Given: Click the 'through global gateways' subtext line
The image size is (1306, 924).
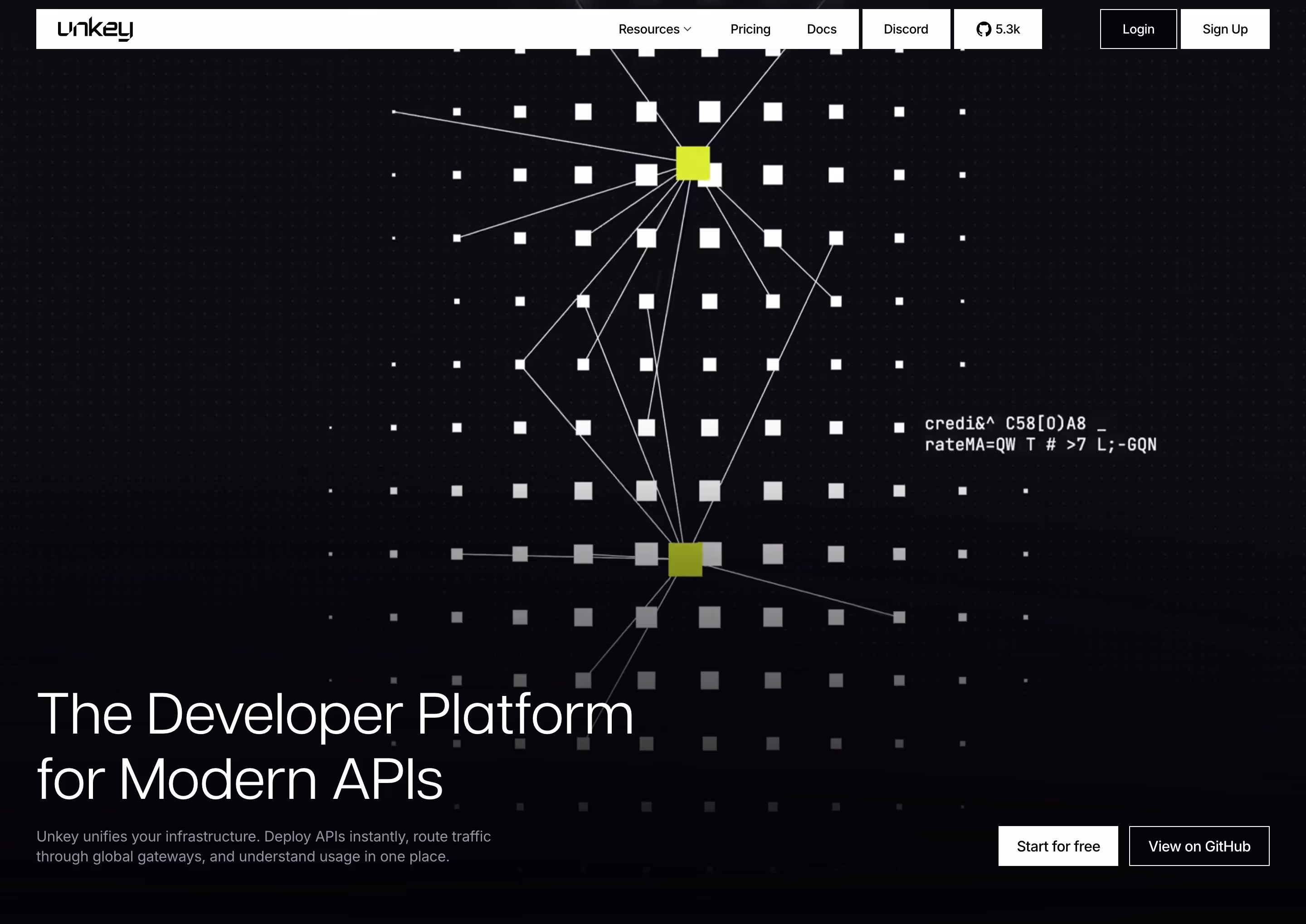Looking at the screenshot, I should coord(243,856).
